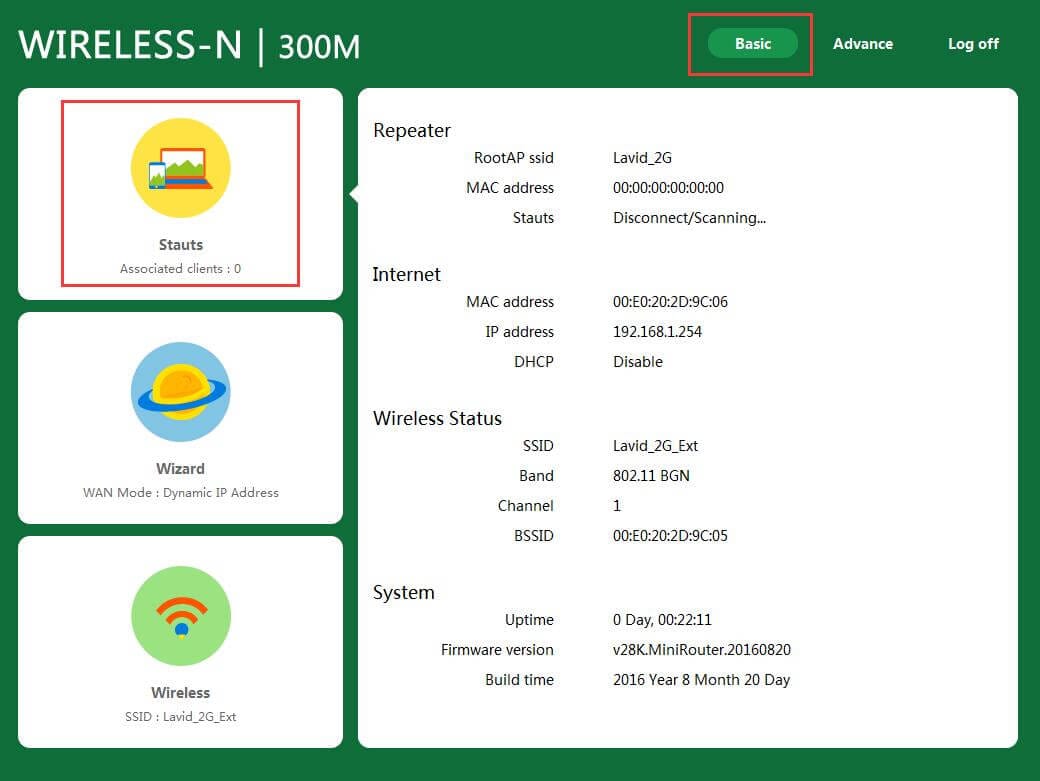The width and height of the screenshot is (1040, 781).
Task: Click the IP address 192.168.1.254
Action: pos(657,332)
